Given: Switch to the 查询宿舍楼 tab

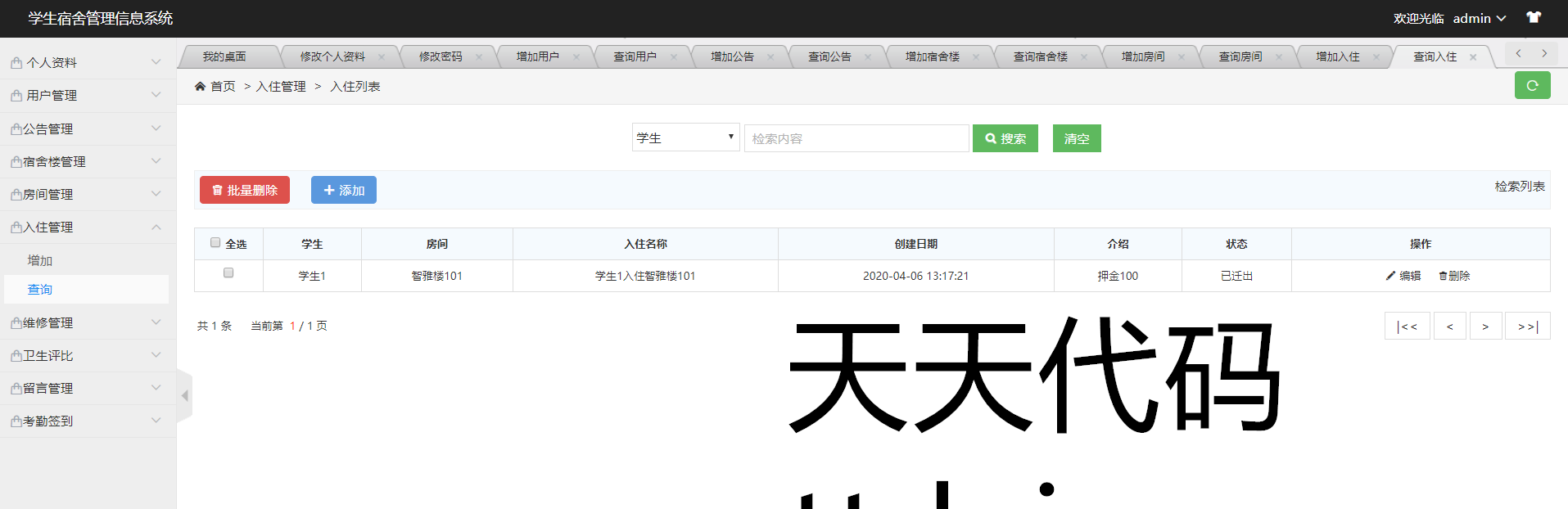Looking at the screenshot, I should point(1040,56).
